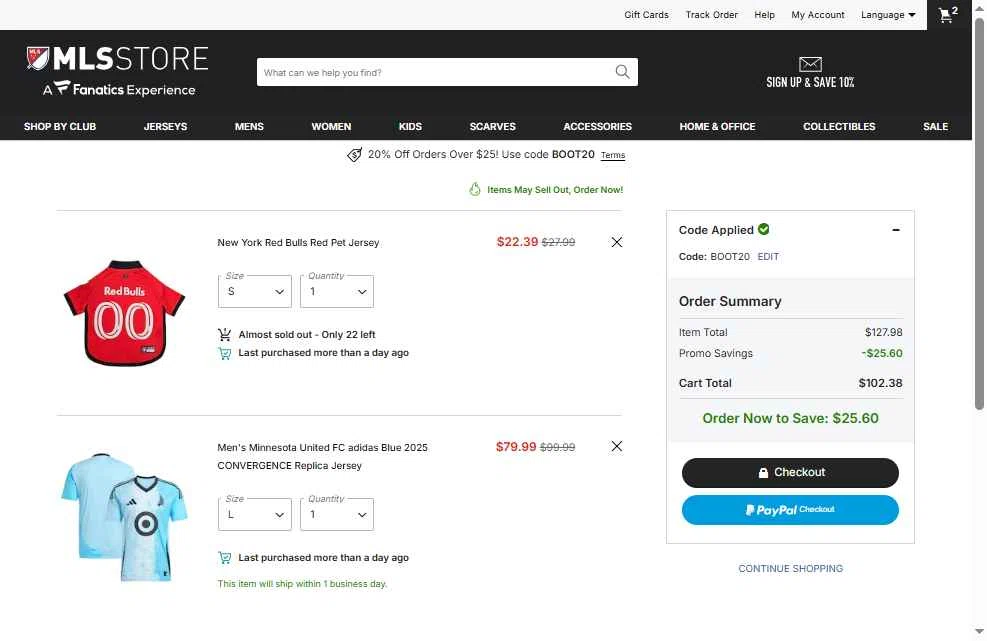The width and height of the screenshot is (987, 641).
Task: Click the Order Summary heading
Action: [730, 302]
